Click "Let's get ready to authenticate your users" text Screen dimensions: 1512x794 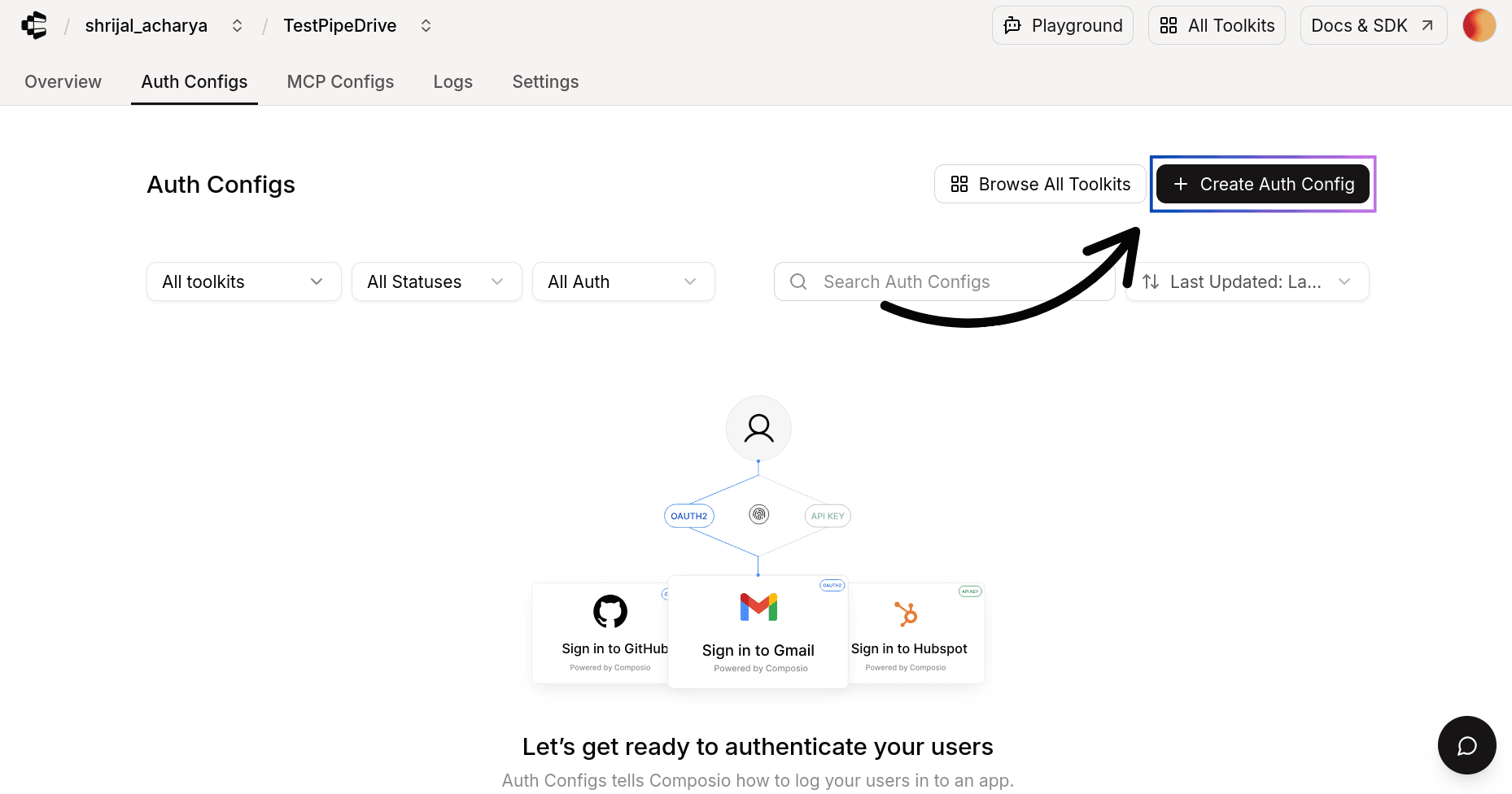[x=758, y=746]
